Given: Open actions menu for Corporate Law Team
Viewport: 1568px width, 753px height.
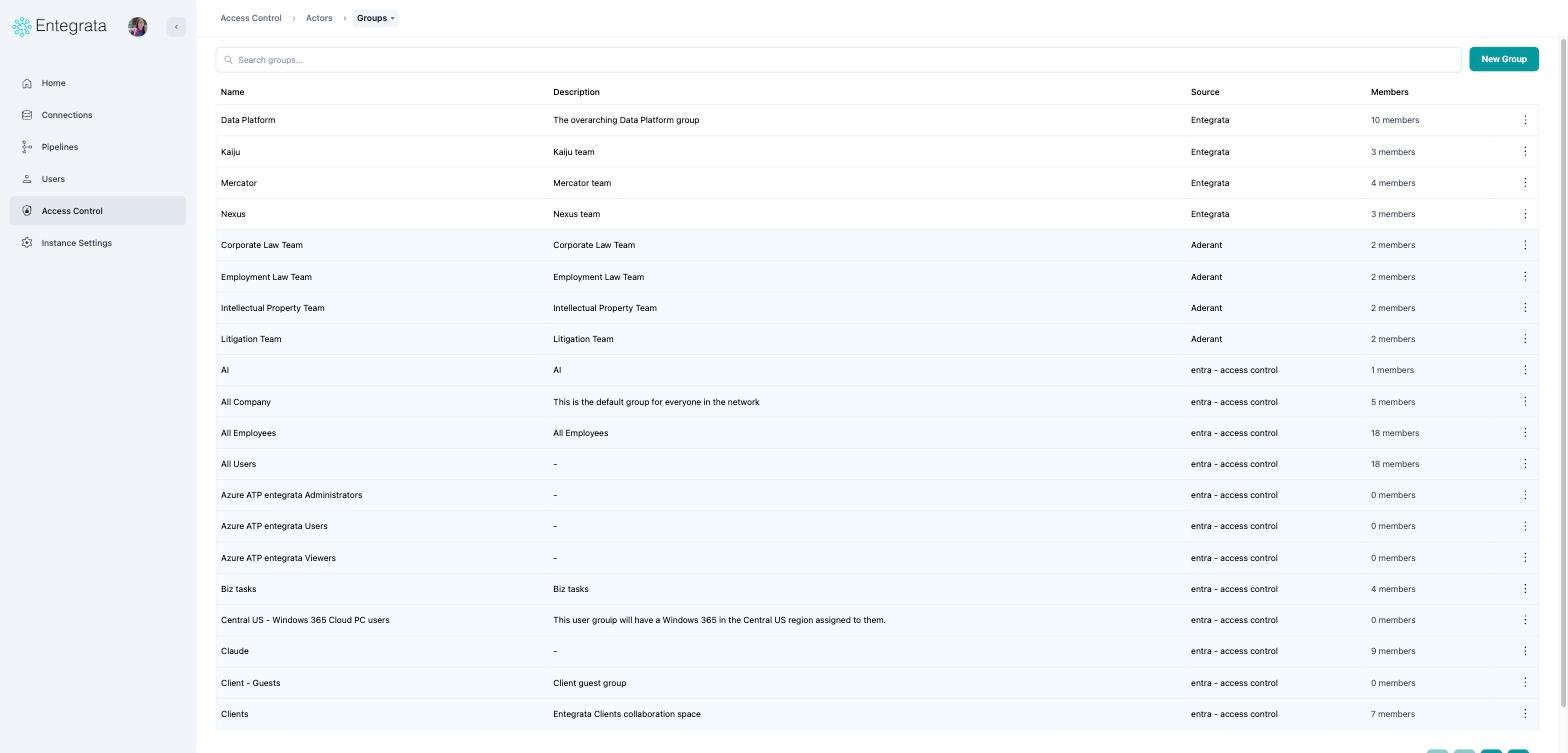Looking at the screenshot, I should [1524, 245].
